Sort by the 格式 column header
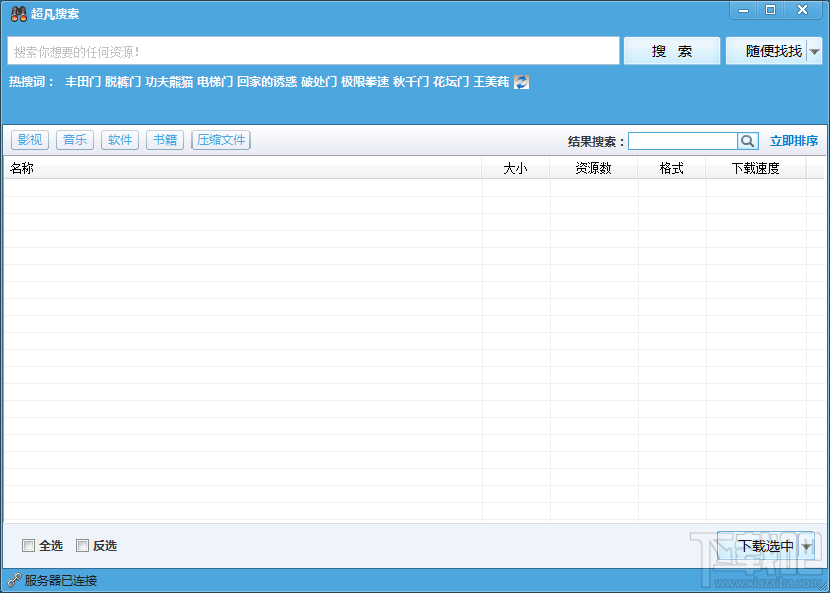 [x=671, y=168]
